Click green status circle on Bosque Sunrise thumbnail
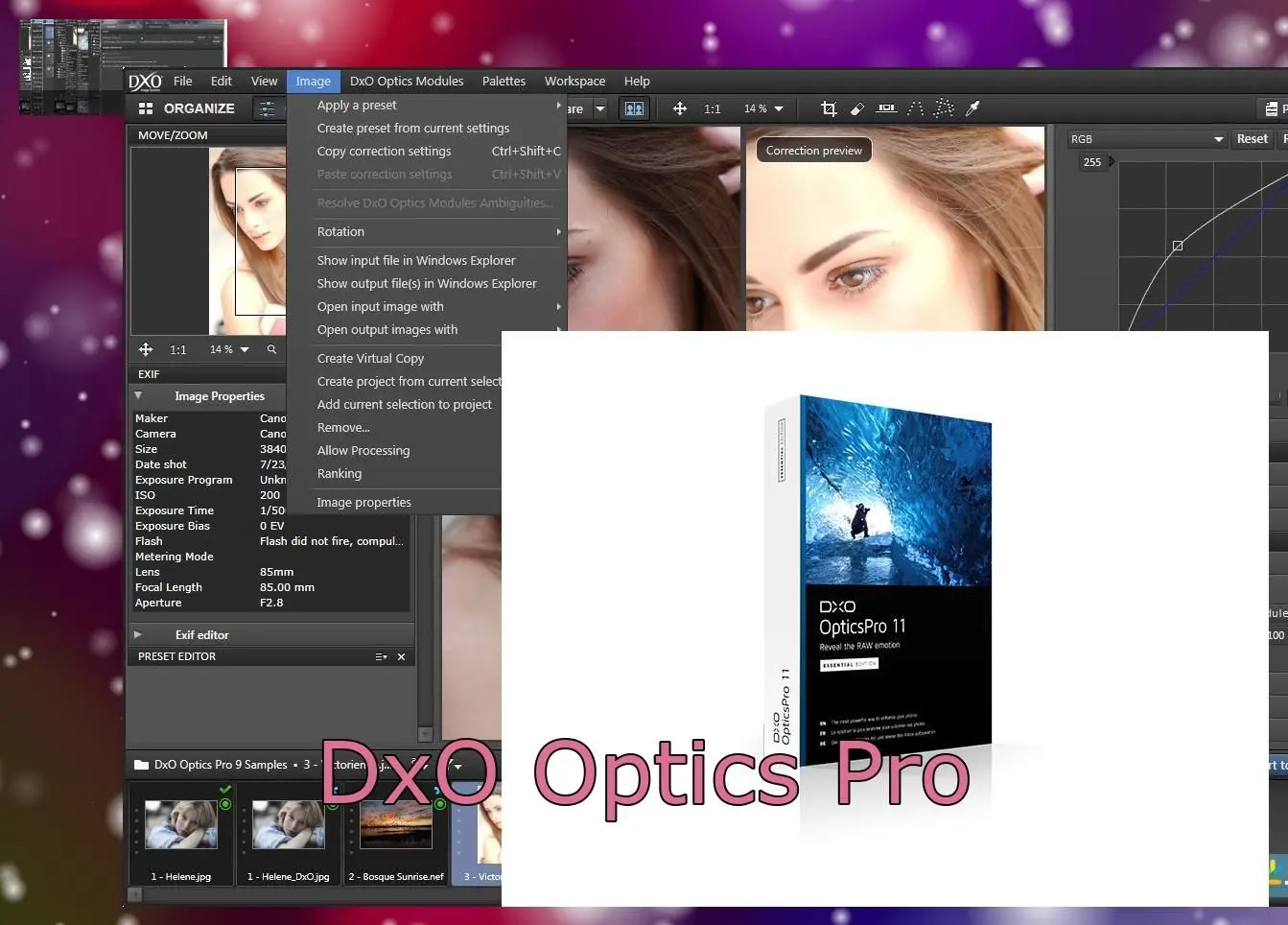The width and height of the screenshot is (1288, 925). (440, 804)
